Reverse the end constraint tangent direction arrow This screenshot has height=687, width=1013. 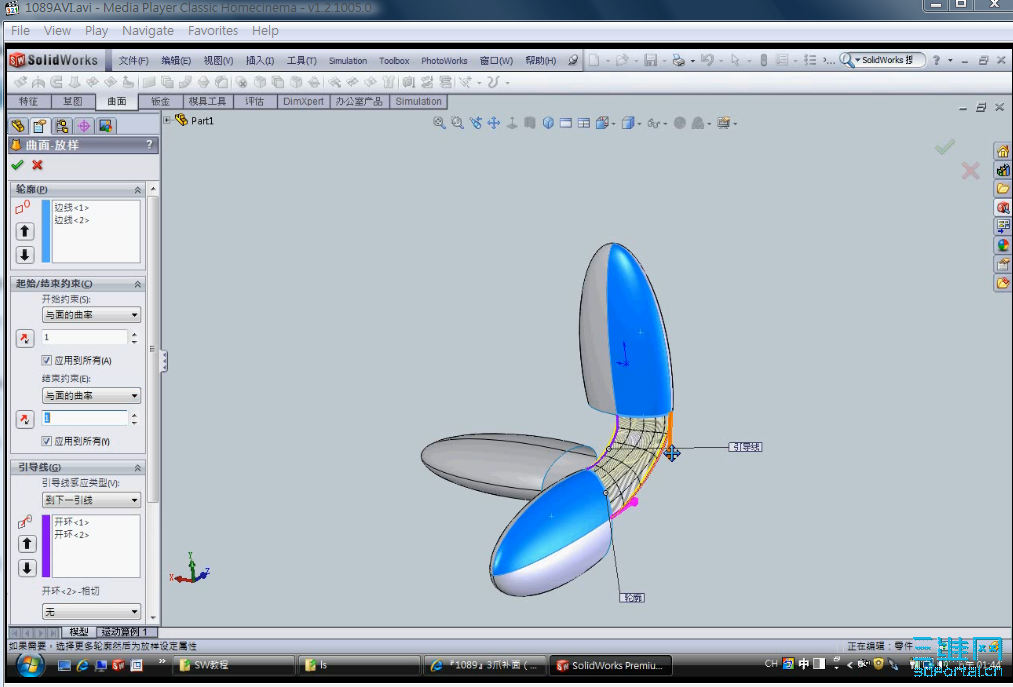25,419
